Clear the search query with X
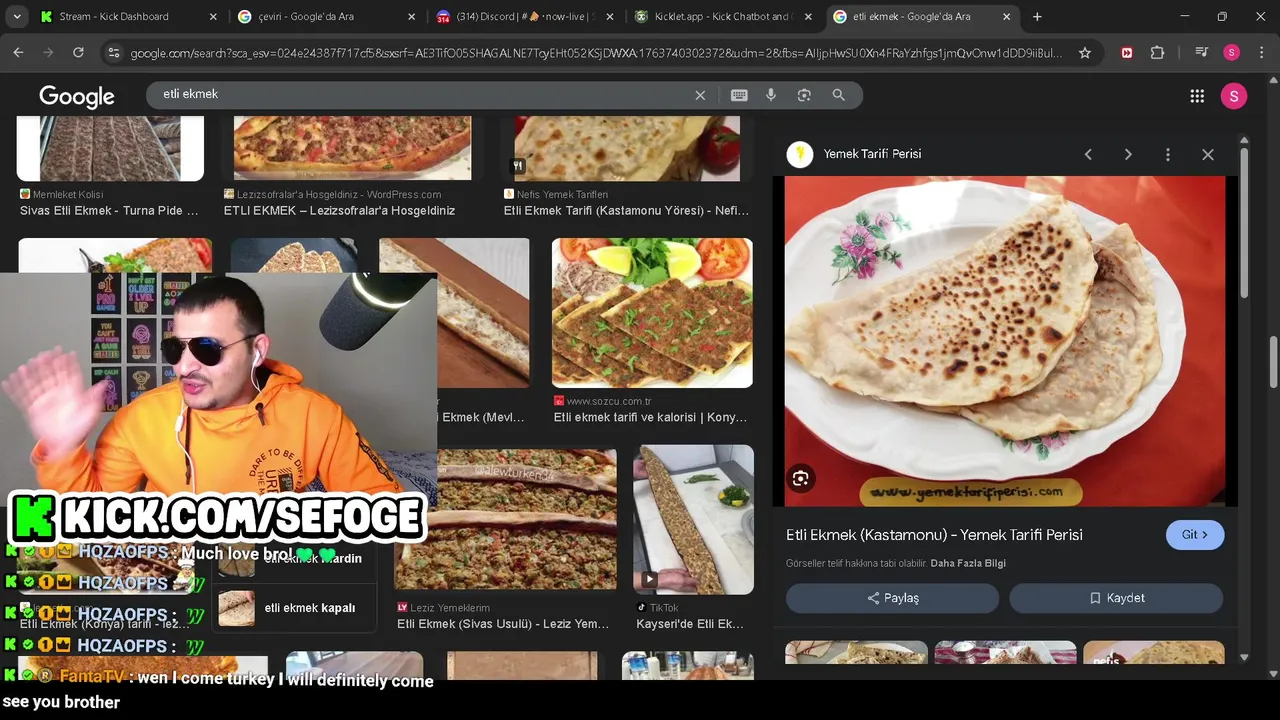 (700, 95)
